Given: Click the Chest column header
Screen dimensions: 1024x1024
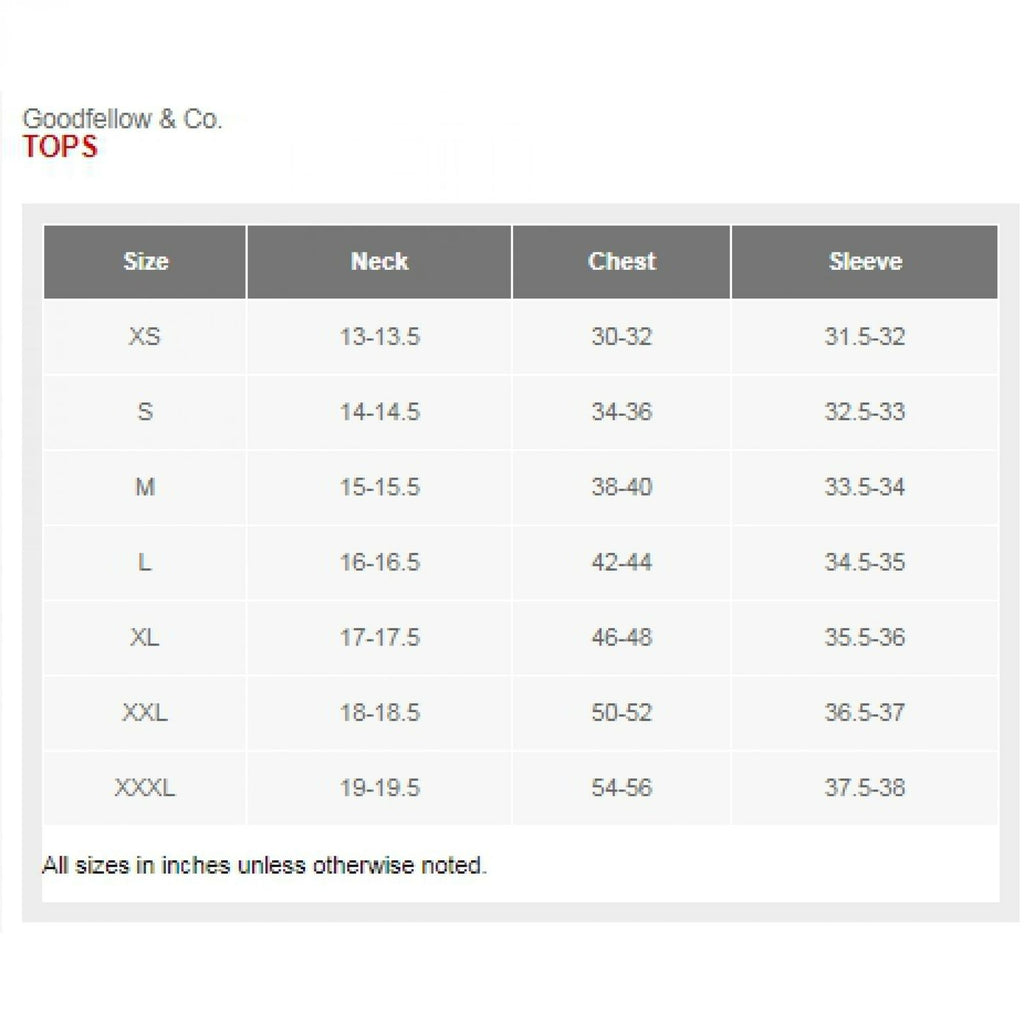Looking at the screenshot, I should [622, 262].
